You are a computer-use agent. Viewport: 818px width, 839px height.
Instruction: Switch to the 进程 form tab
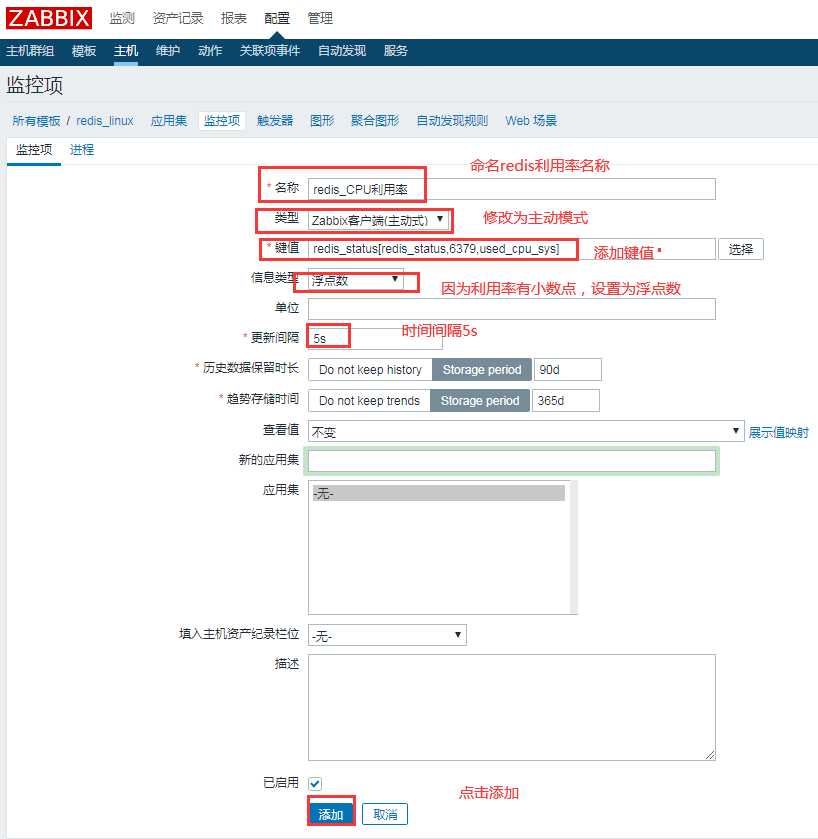point(82,150)
